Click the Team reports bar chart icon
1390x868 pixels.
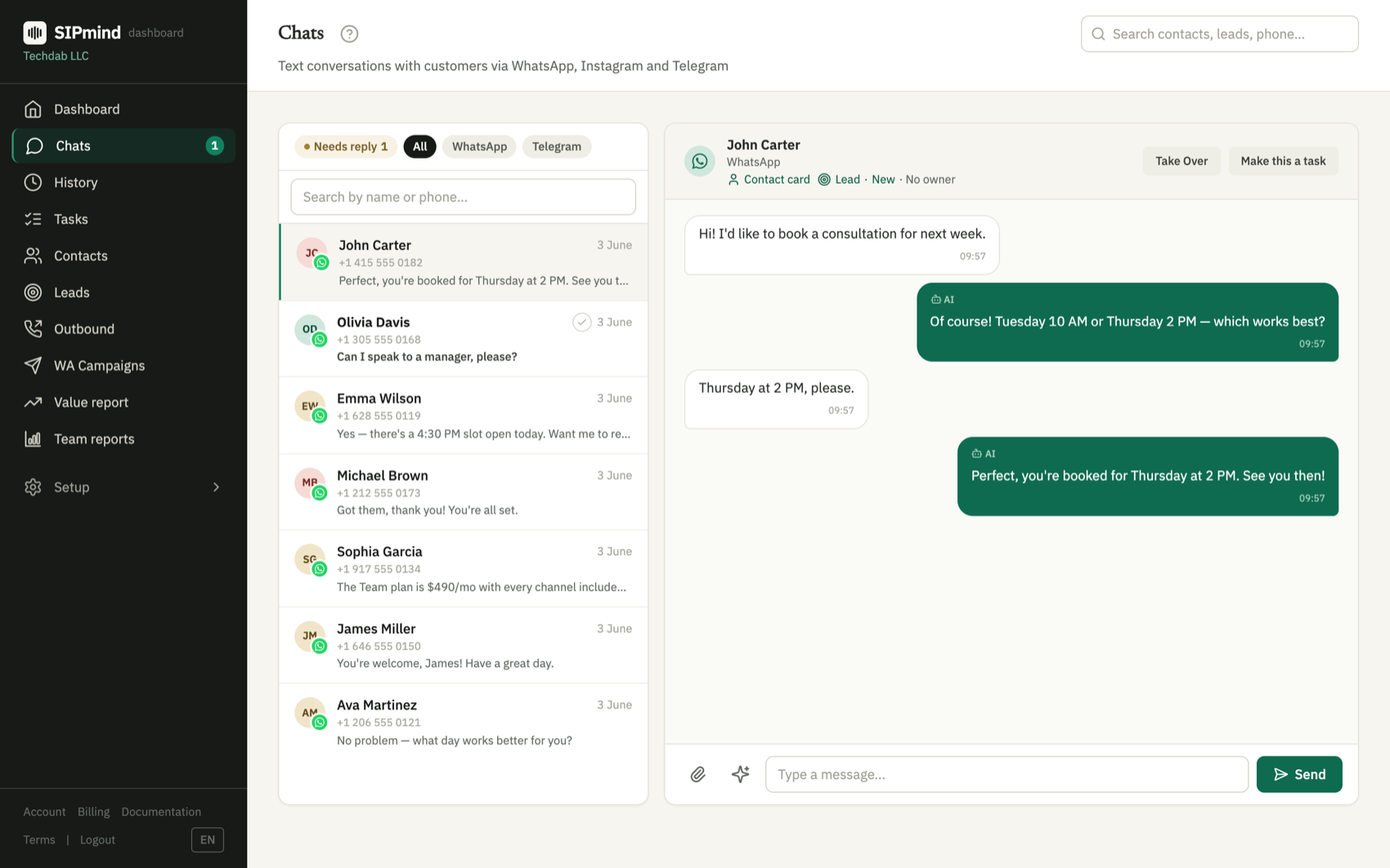click(x=33, y=439)
